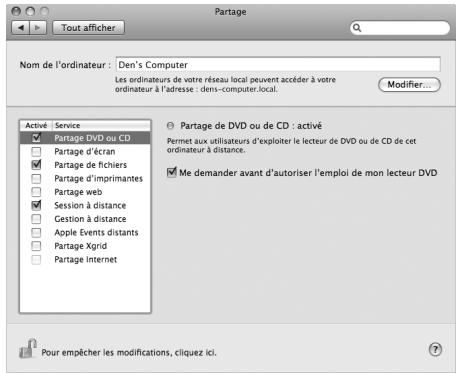Enable the Partage web checkbox
Image resolution: width=457 pixels, height=373 pixels.
[x=36, y=192]
